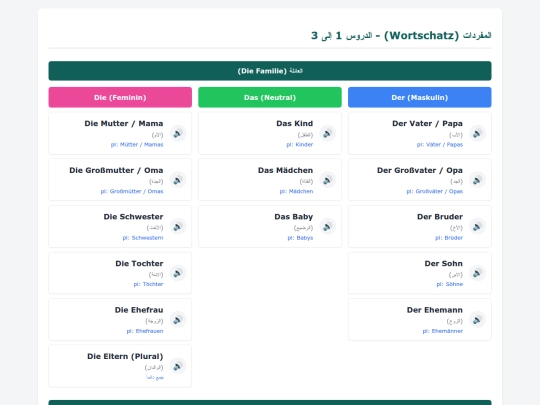
Task: Click the Die Familie section banner
Action: click(x=270, y=71)
